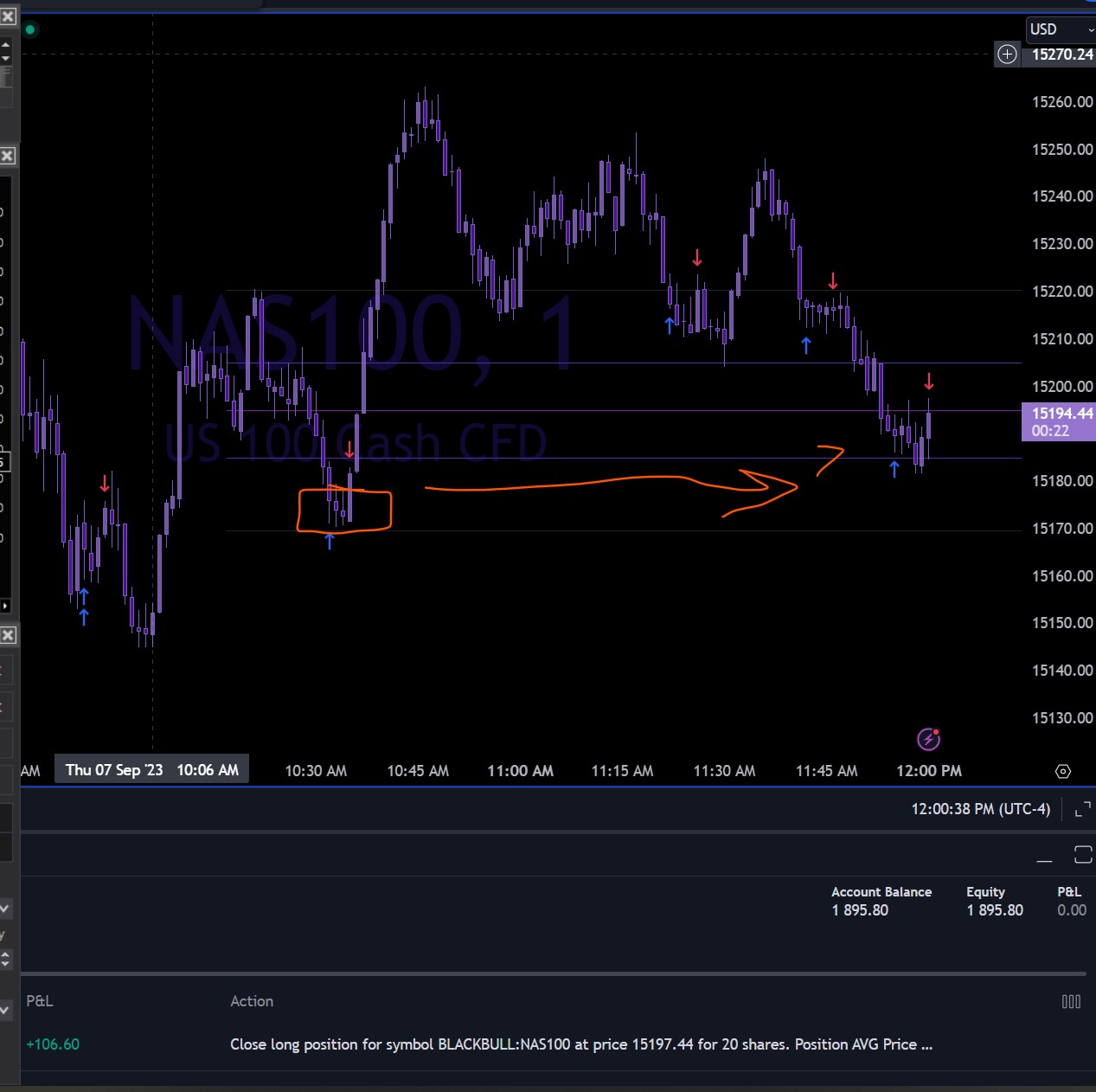Toggle maximize chart corner-arrows icon
The width and height of the screenshot is (1096, 1092).
[1082, 810]
